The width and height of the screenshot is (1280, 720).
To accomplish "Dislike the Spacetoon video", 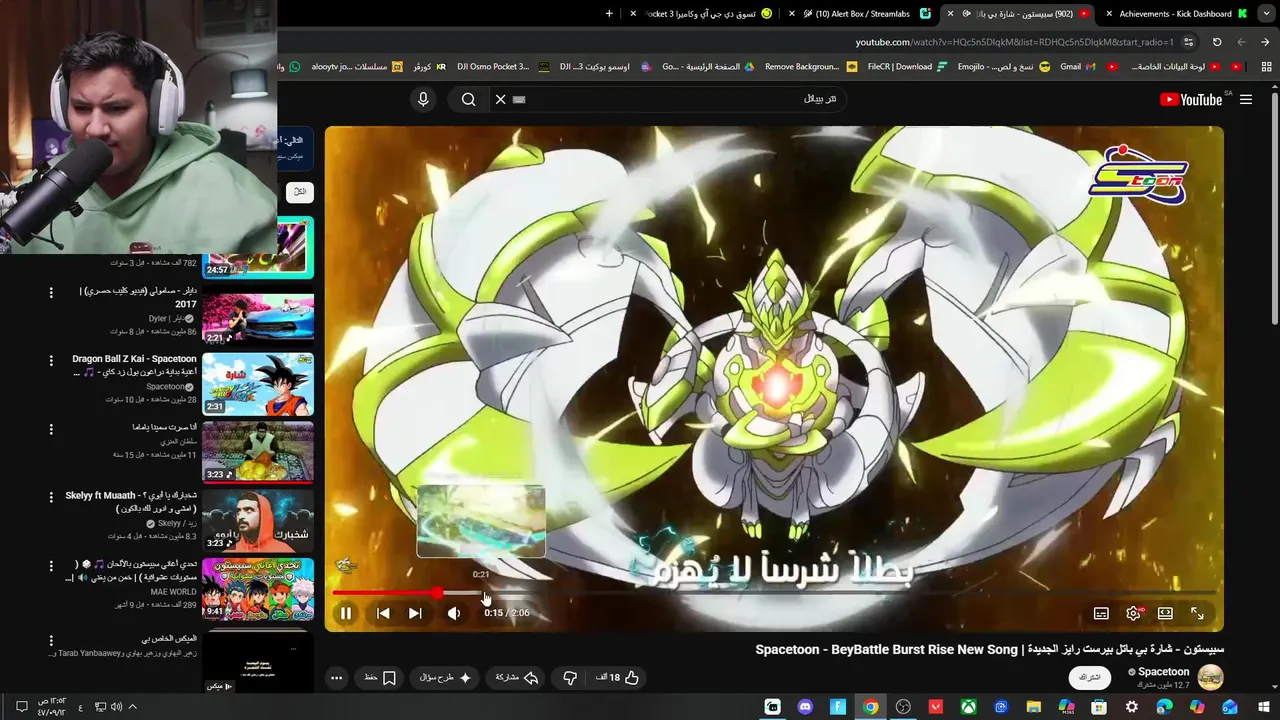I will [x=570, y=677].
